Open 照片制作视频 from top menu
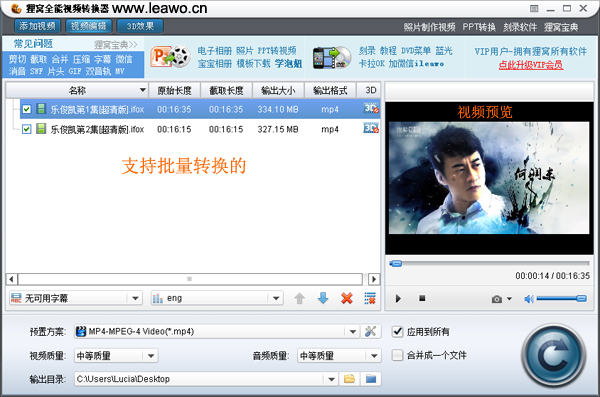The width and height of the screenshot is (600, 397). point(429,27)
